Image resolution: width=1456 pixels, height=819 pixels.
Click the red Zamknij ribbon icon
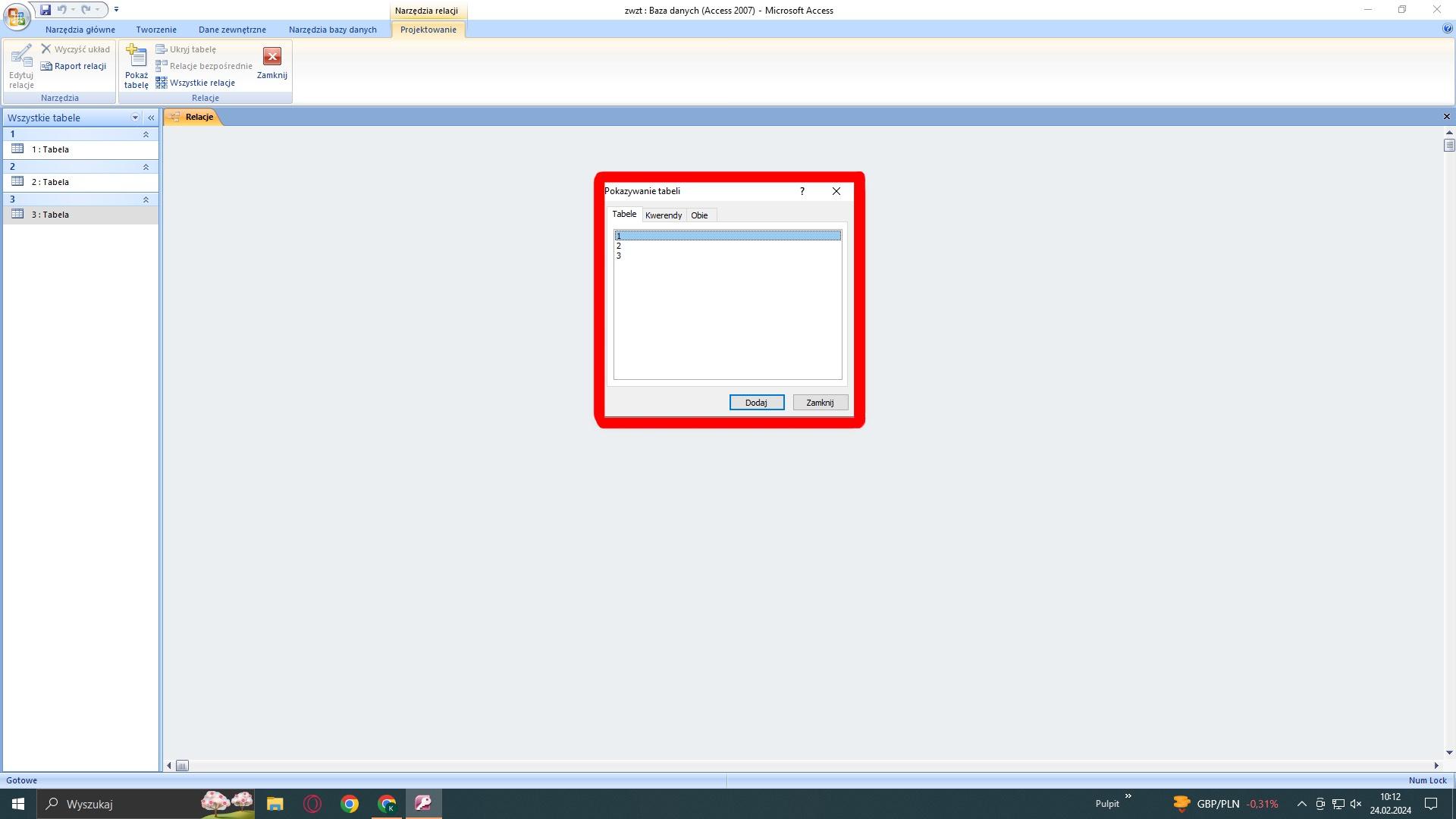(x=272, y=64)
